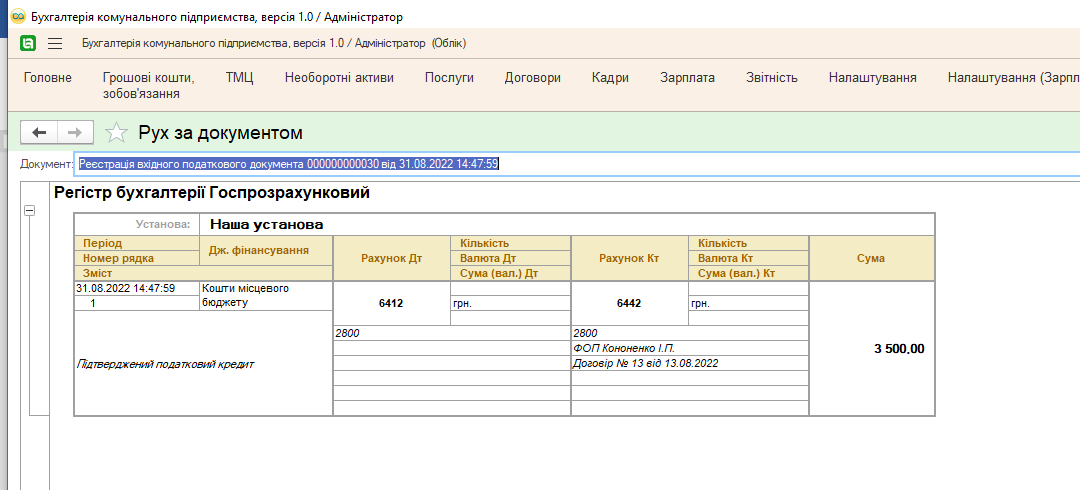The height and width of the screenshot is (490, 1080).
Task: Go forward with the right arrow button
Action: coord(75,132)
